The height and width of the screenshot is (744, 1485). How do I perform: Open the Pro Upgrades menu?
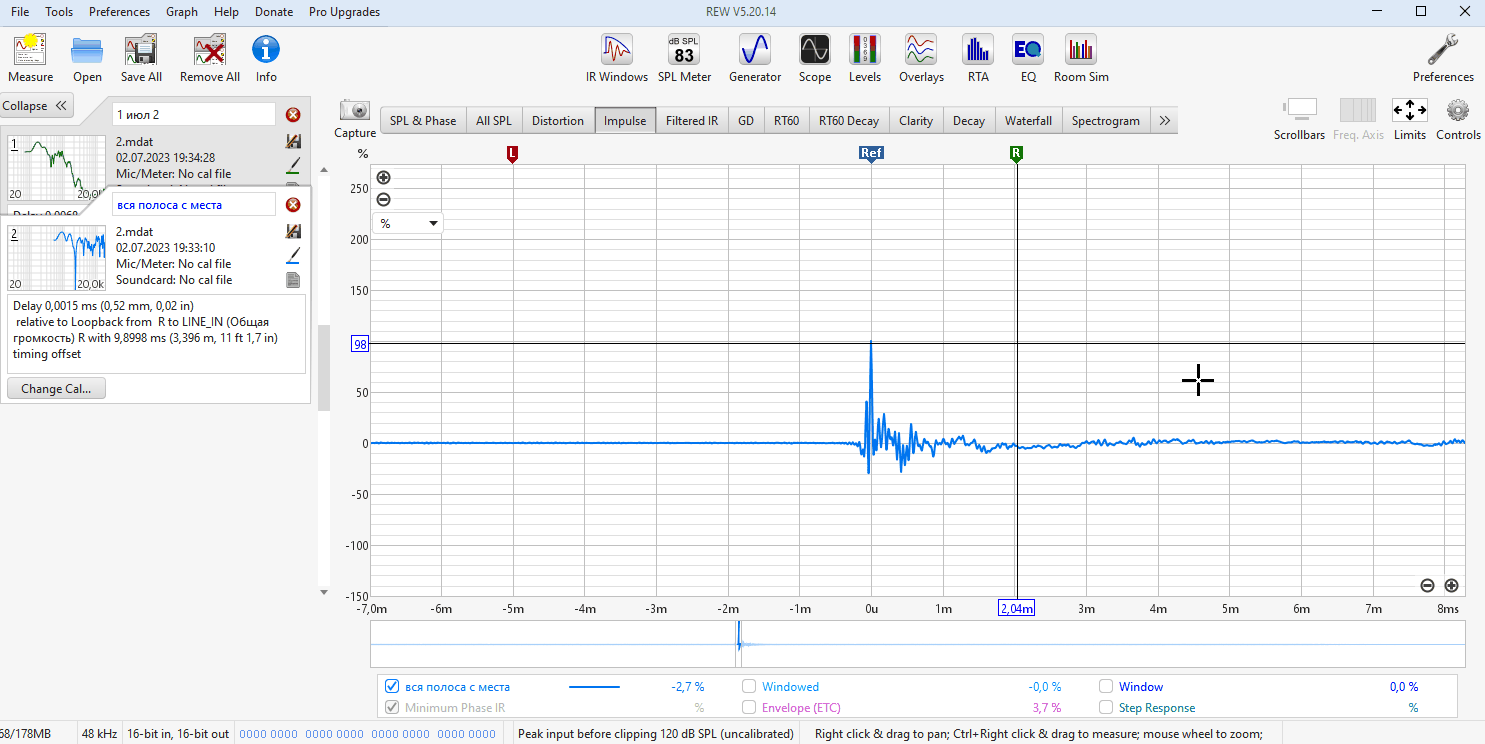[344, 12]
